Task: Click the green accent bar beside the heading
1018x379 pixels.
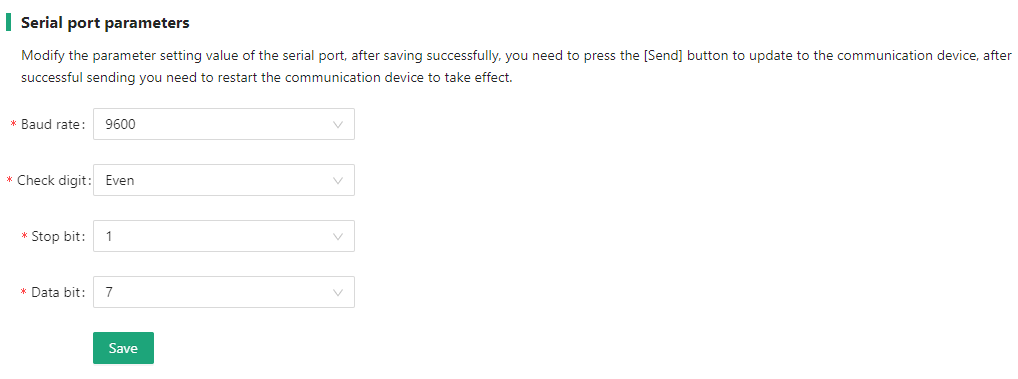Action: 8,23
